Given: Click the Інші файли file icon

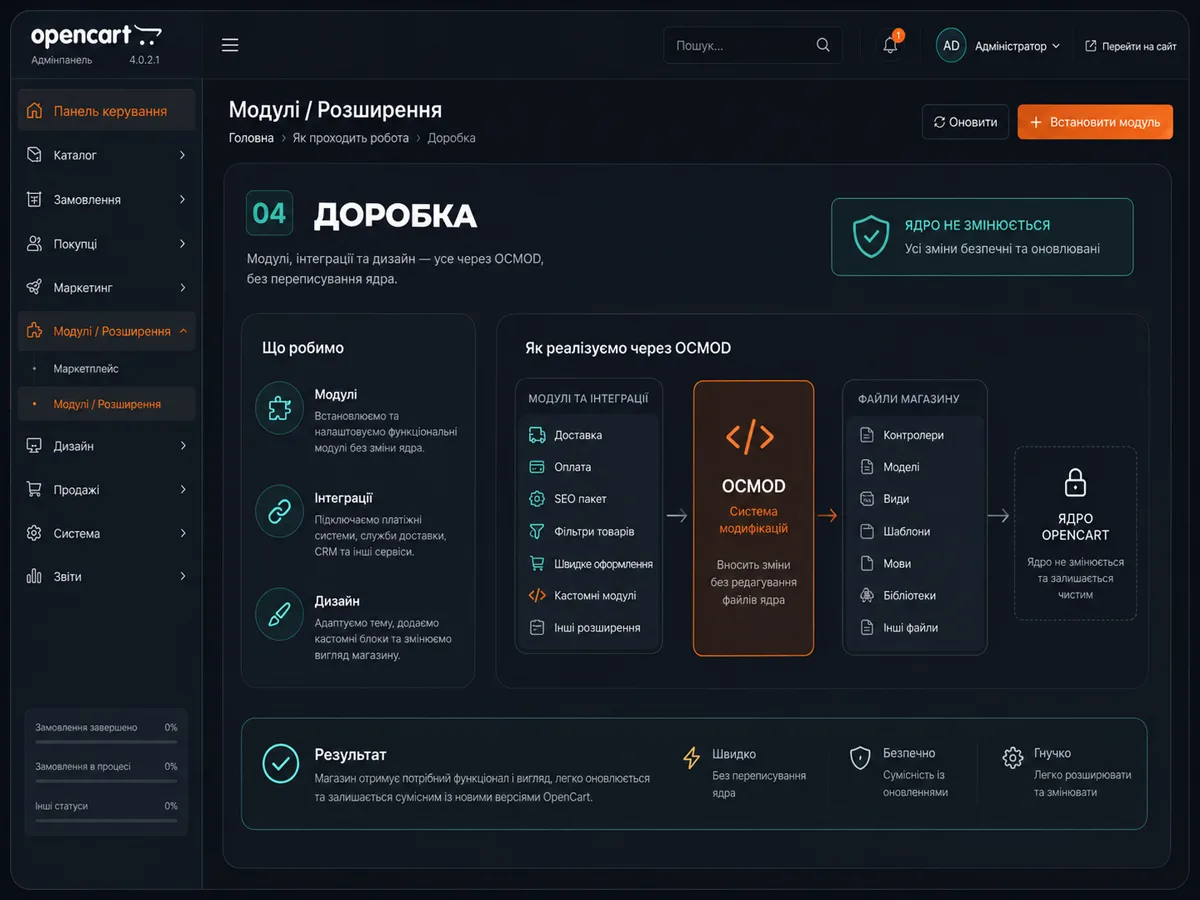Looking at the screenshot, I should click(867, 628).
